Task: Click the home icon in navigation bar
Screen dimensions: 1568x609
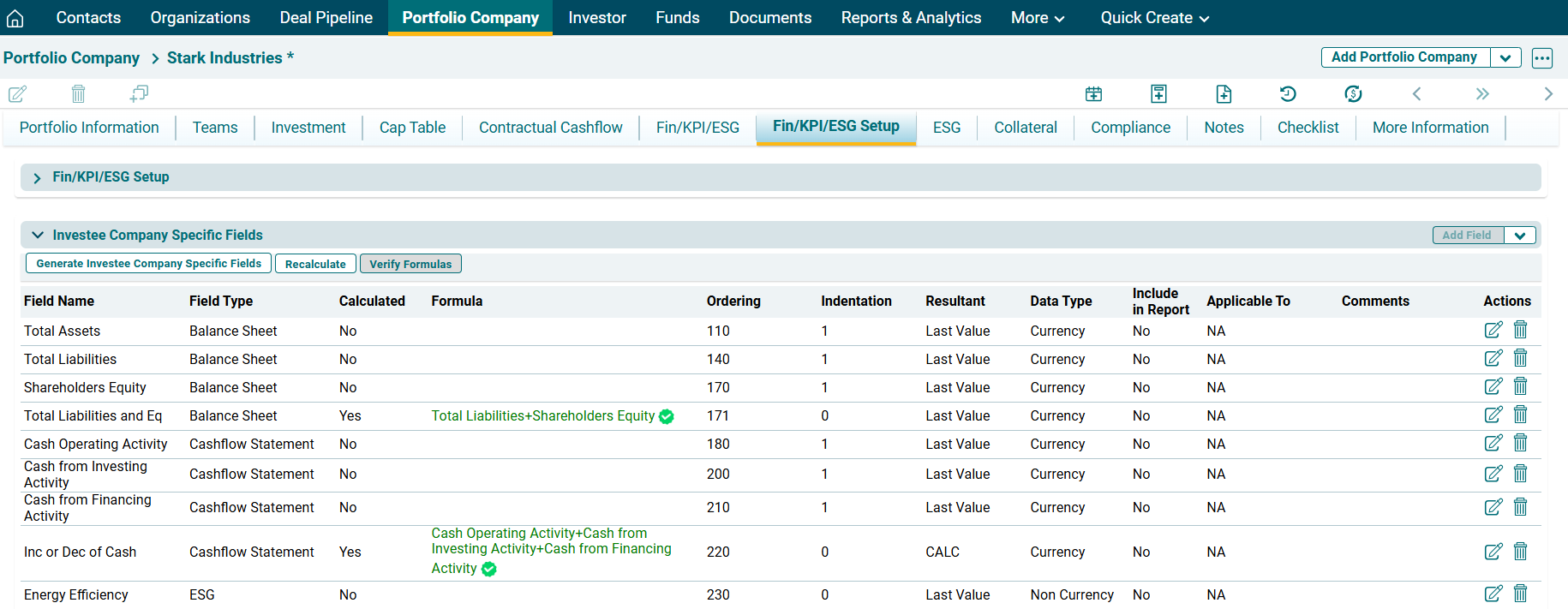Action: (15, 18)
